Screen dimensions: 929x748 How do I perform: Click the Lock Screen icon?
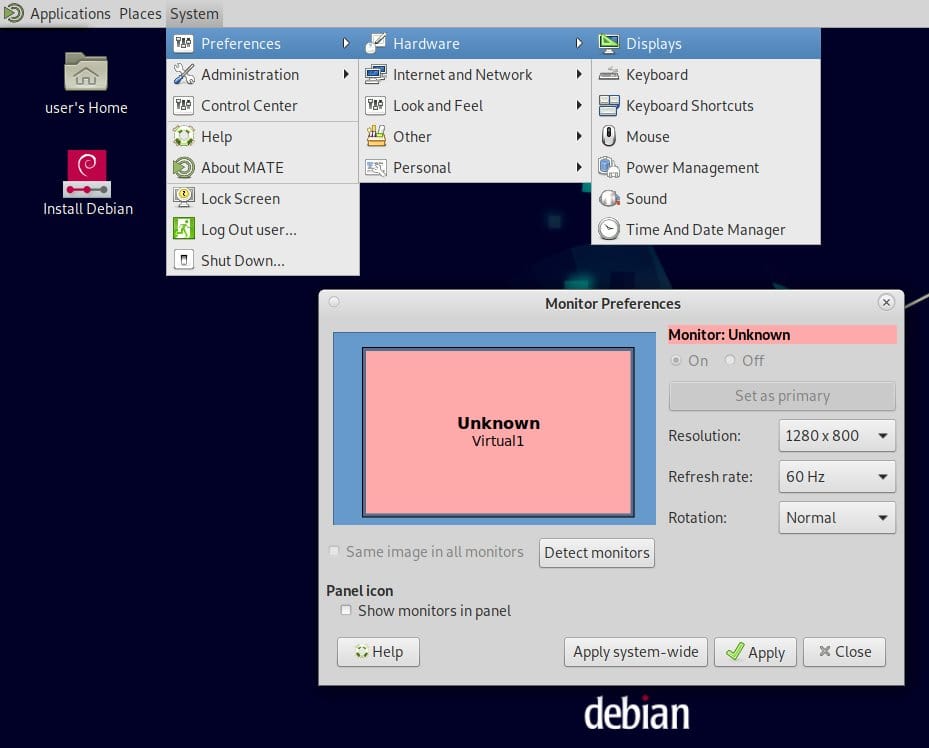point(183,199)
